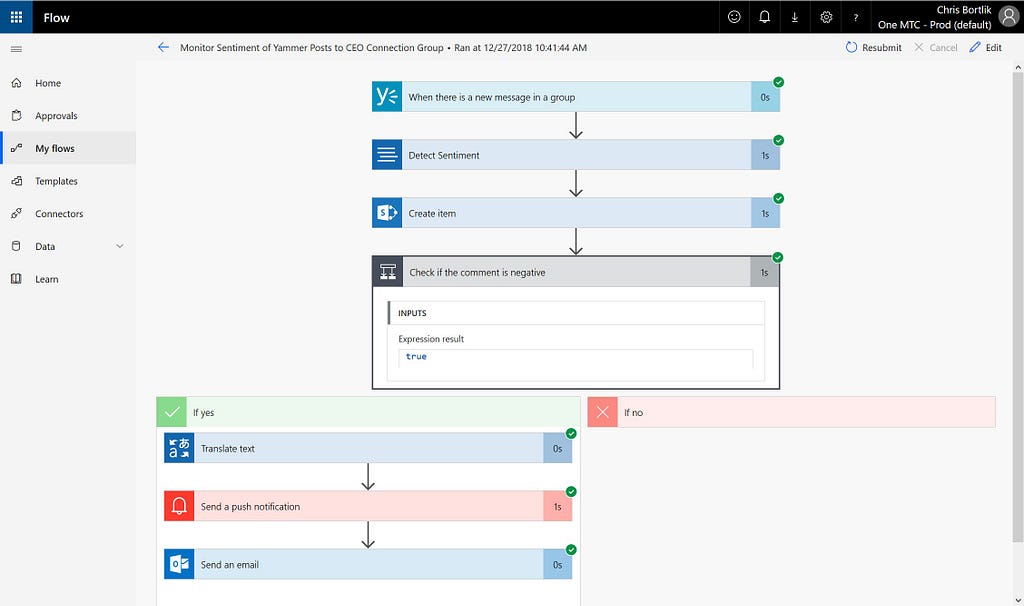Click the download arrow header icon
The width and height of the screenshot is (1024, 606).
(795, 17)
